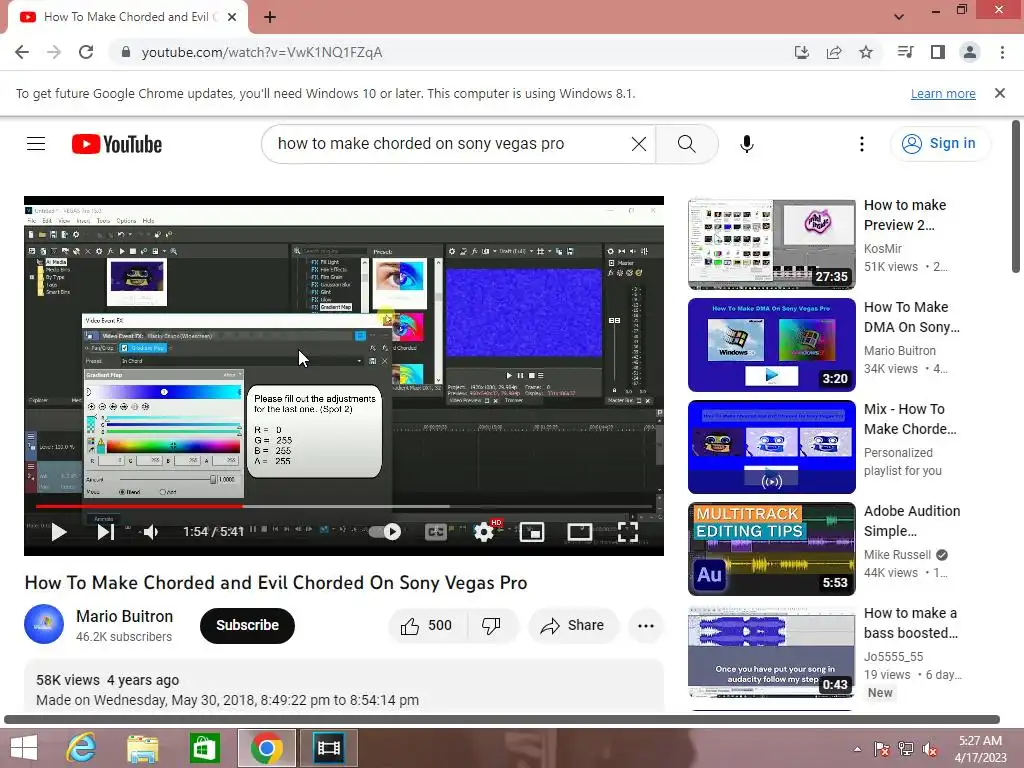Click the Chrome profile avatar icon

[970, 52]
